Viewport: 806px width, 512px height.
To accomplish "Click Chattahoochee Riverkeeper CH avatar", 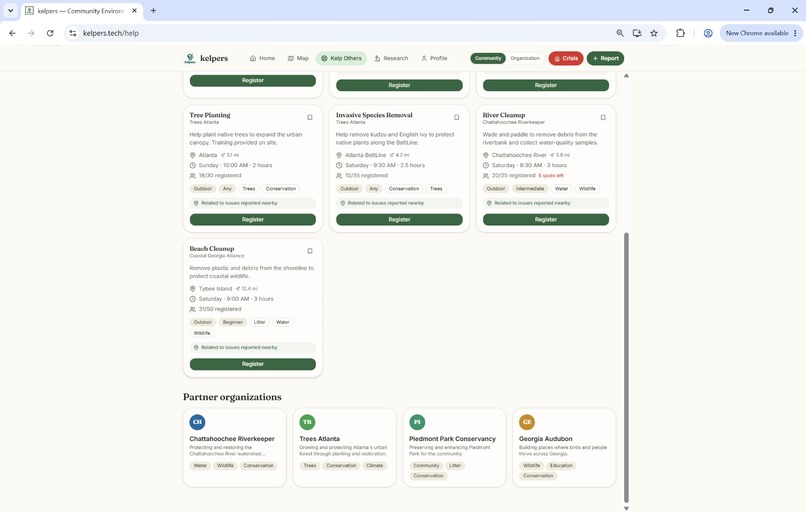I will click(197, 422).
